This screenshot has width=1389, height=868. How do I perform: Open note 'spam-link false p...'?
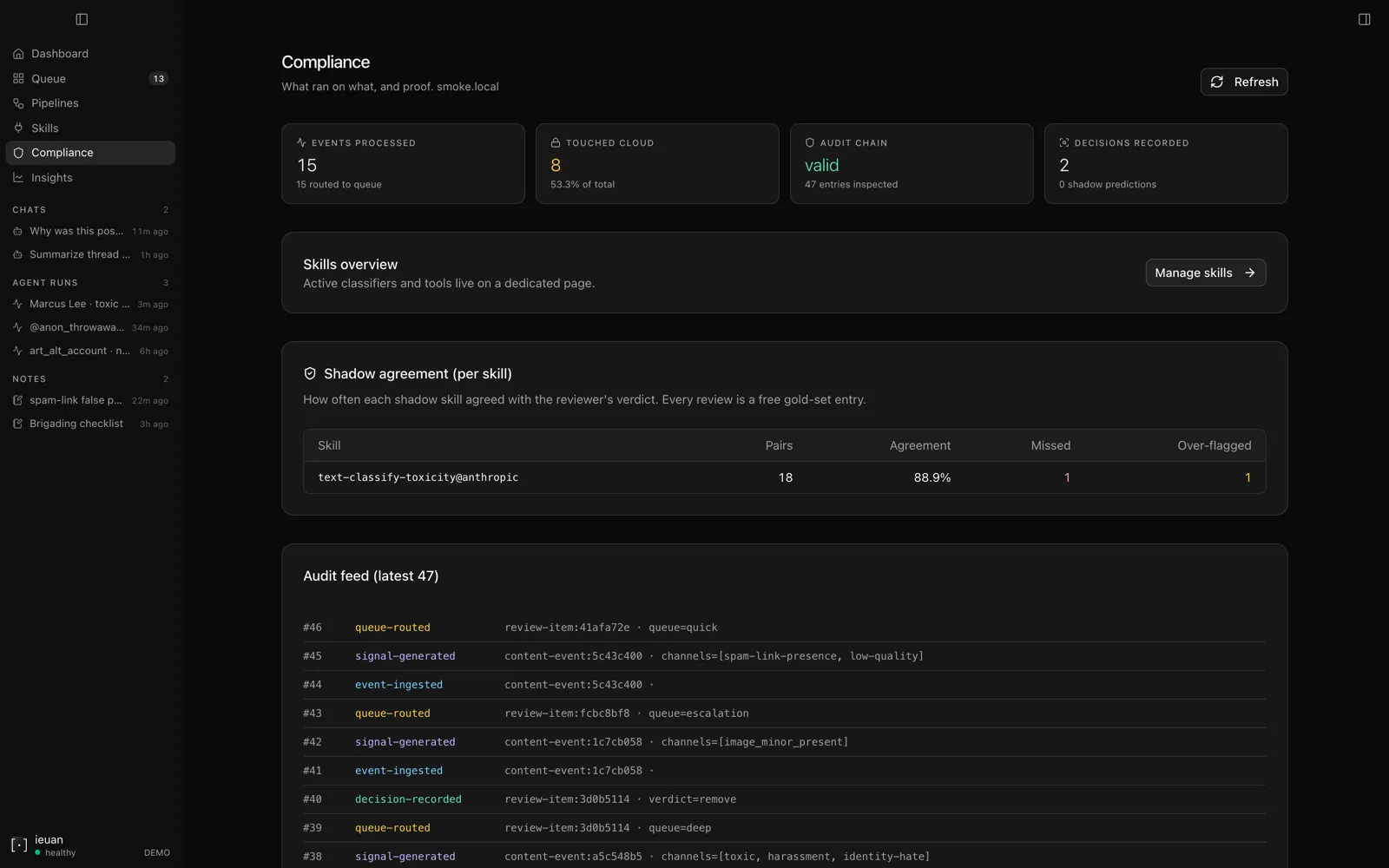point(90,401)
